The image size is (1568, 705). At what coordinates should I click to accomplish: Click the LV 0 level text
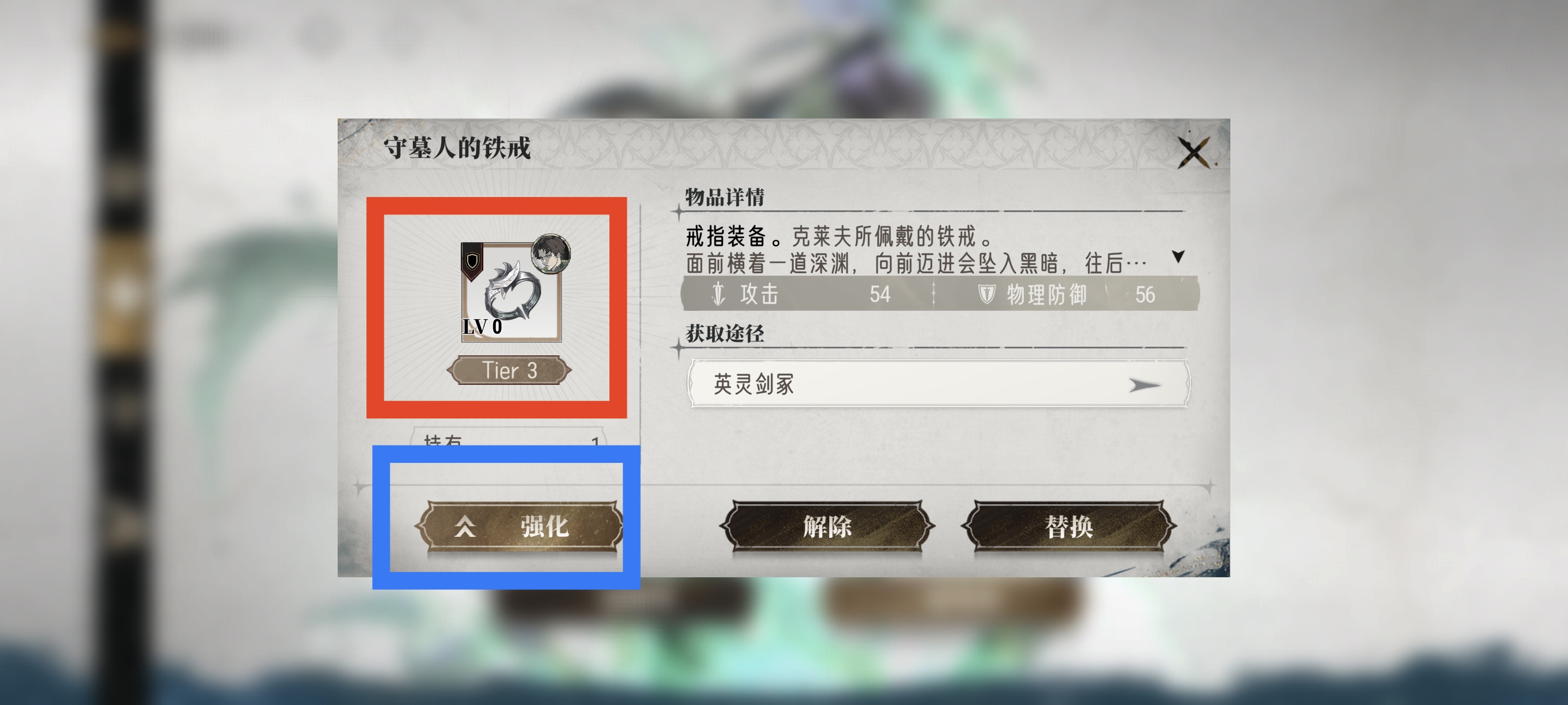tap(482, 326)
